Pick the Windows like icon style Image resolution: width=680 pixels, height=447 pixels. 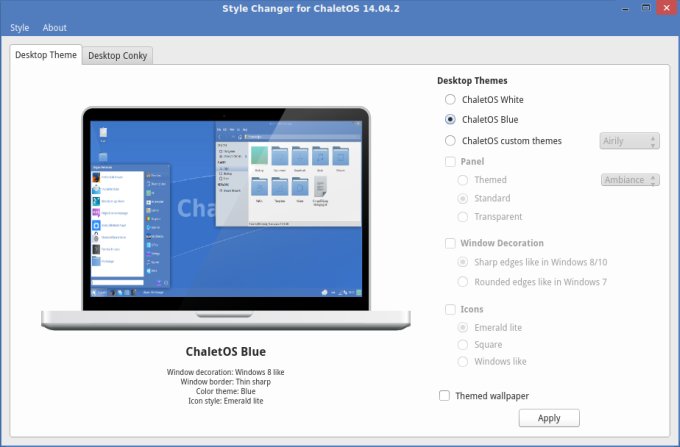pos(463,362)
